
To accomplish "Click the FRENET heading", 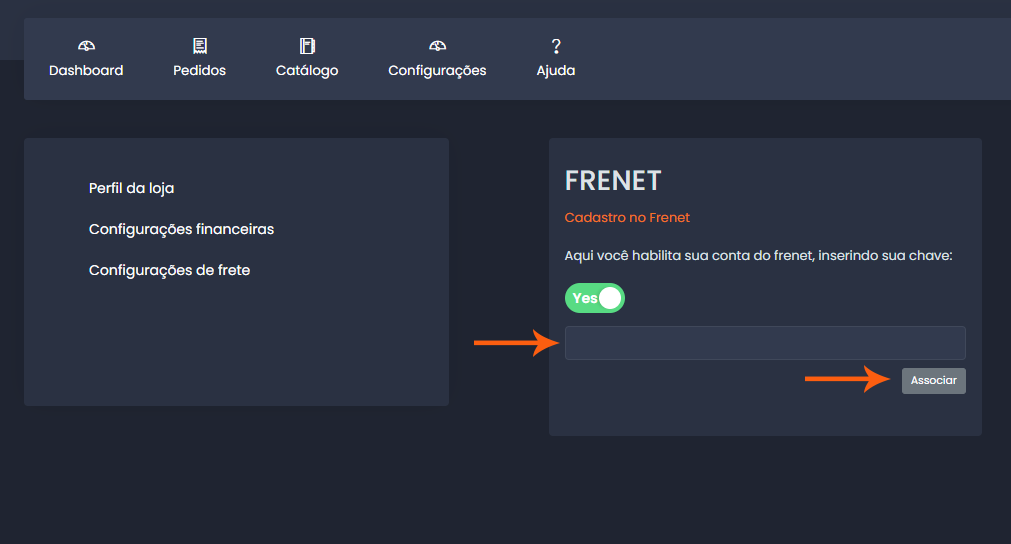I will [x=613, y=180].
